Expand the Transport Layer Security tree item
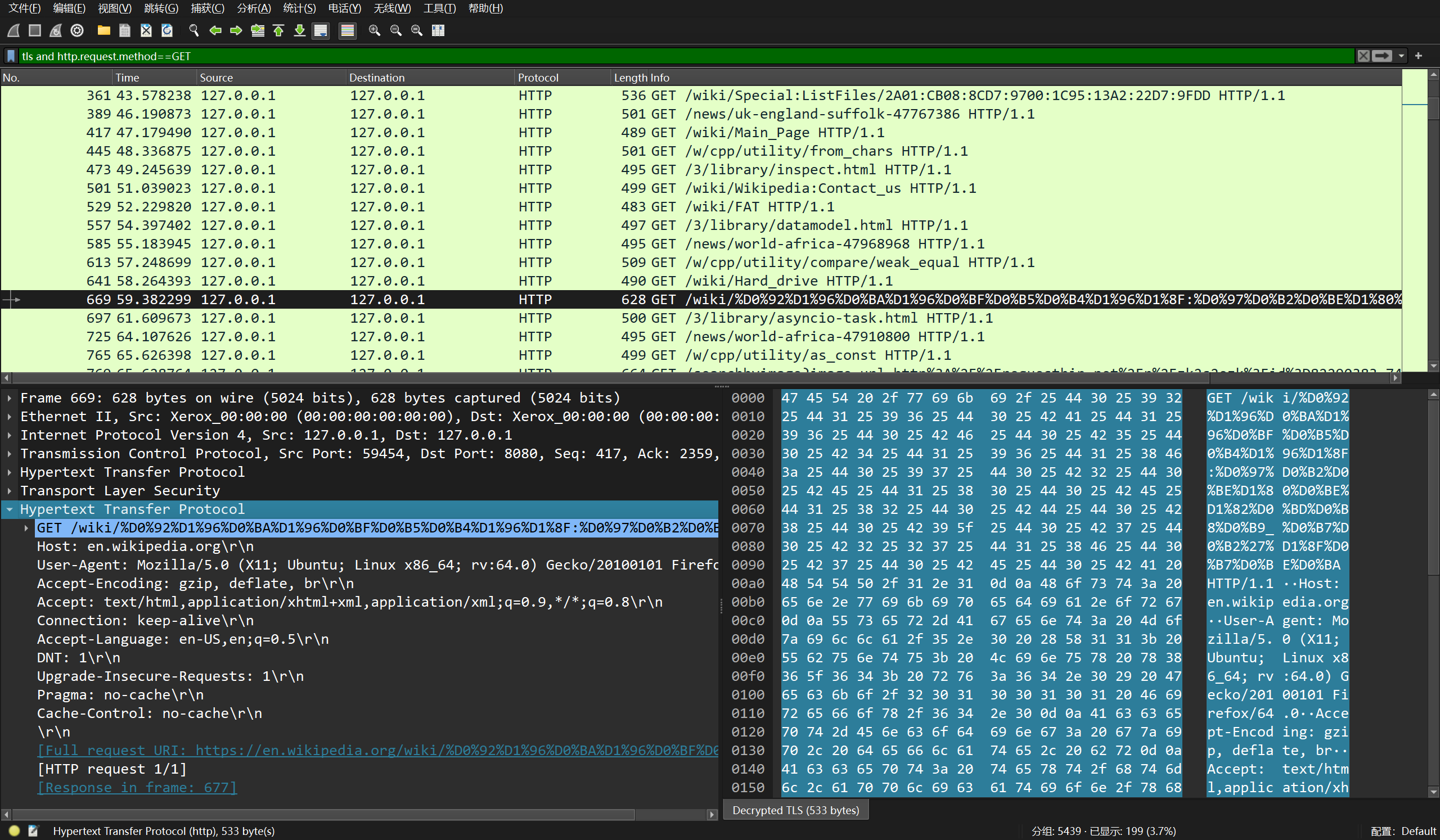Image resolution: width=1440 pixels, height=840 pixels. pyautogui.click(x=10, y=490)
